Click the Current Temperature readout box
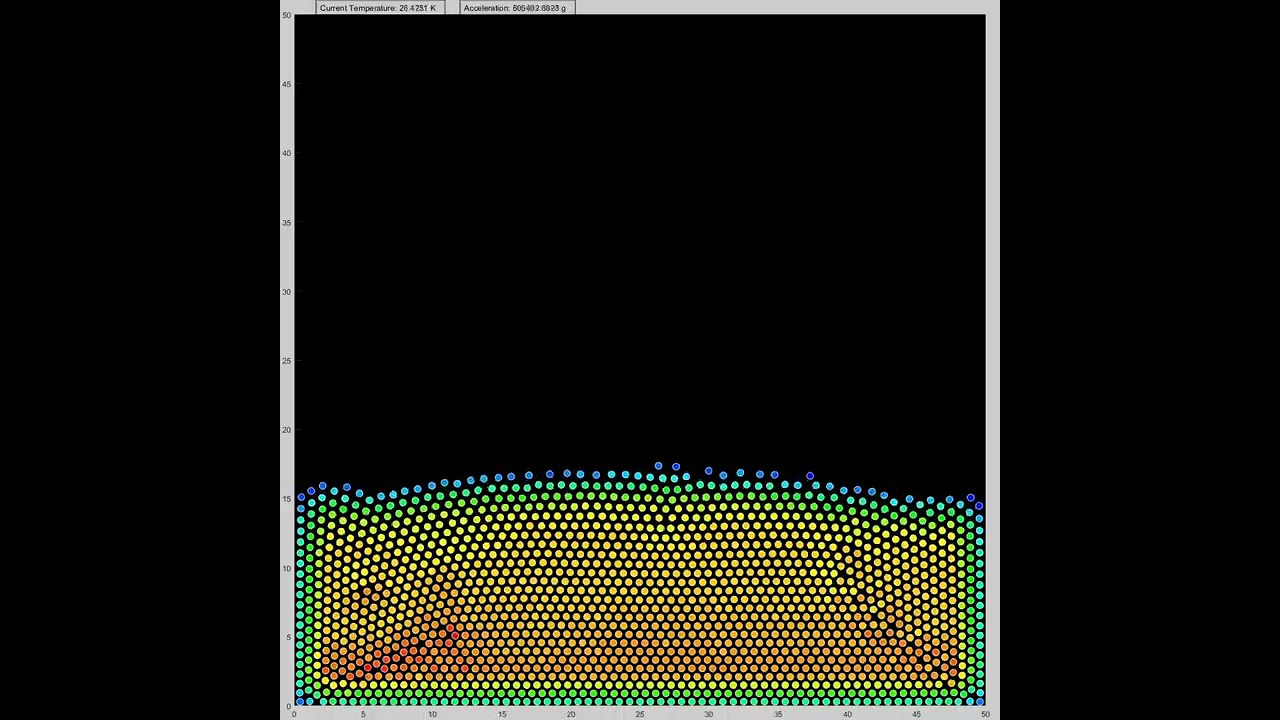This screenshot has width=1280, height=720. pos(378,8)
